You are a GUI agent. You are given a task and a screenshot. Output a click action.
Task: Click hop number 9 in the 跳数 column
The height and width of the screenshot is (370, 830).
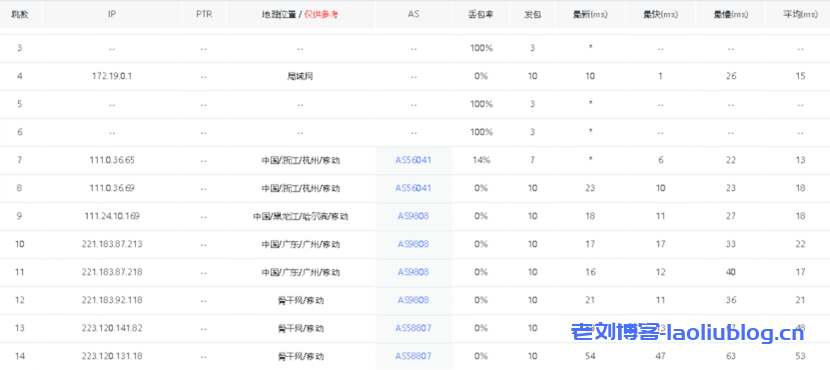coord(20,216)
